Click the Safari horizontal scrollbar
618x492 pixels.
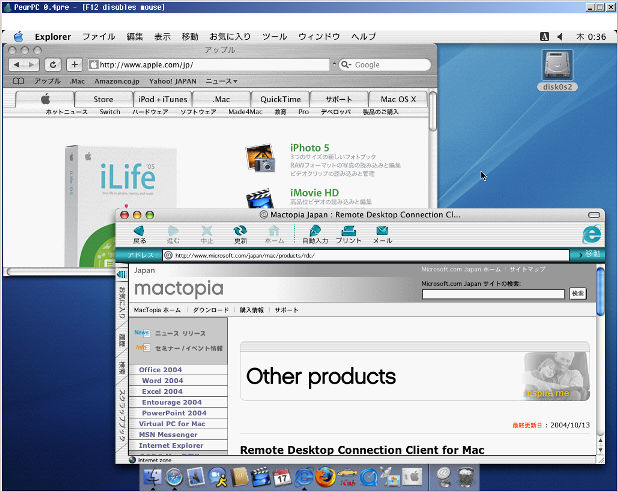(x=59, y=271)
